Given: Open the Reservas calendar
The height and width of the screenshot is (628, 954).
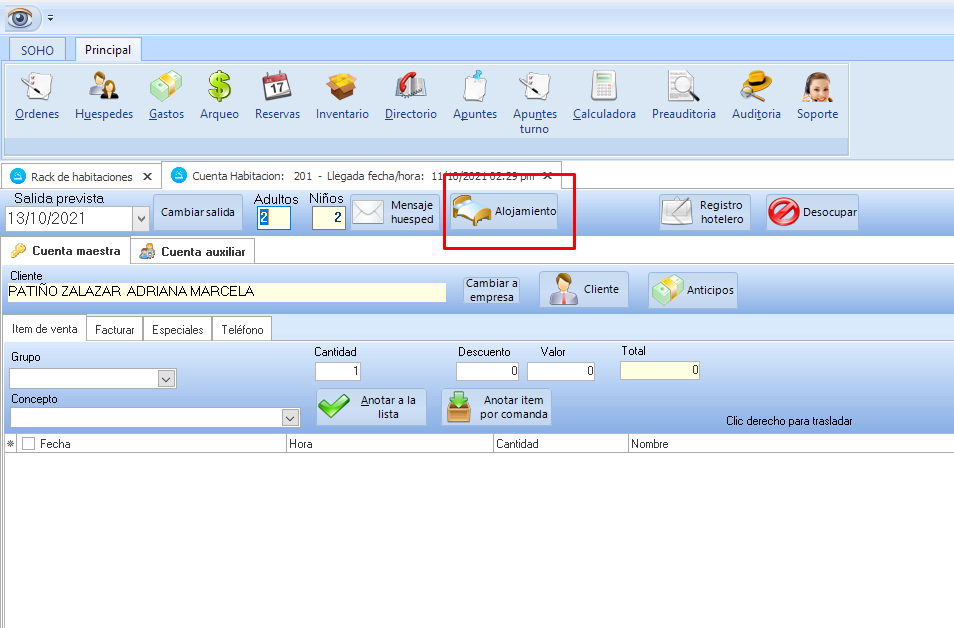Looking at the screenshot, I should 277,96.
